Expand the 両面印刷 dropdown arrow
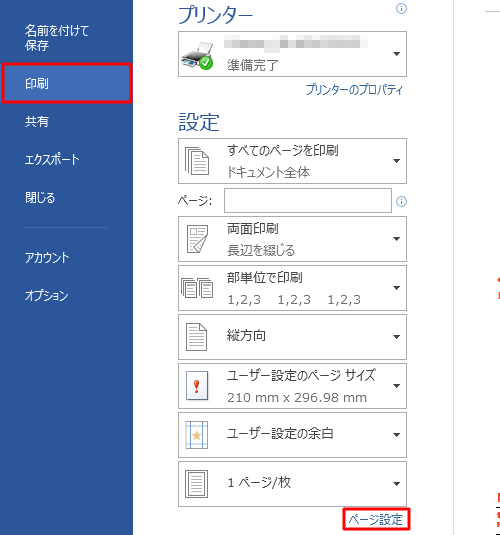Screen dimensions: 500x535 click(397, 239)
